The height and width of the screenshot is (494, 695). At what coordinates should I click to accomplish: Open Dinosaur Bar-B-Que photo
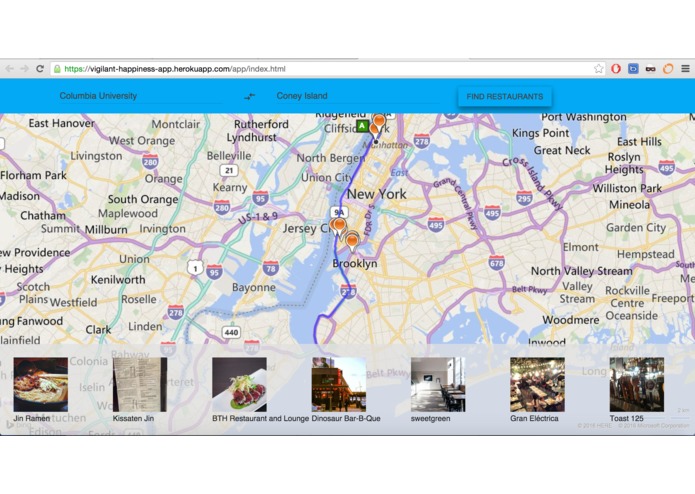pos(339,385)
